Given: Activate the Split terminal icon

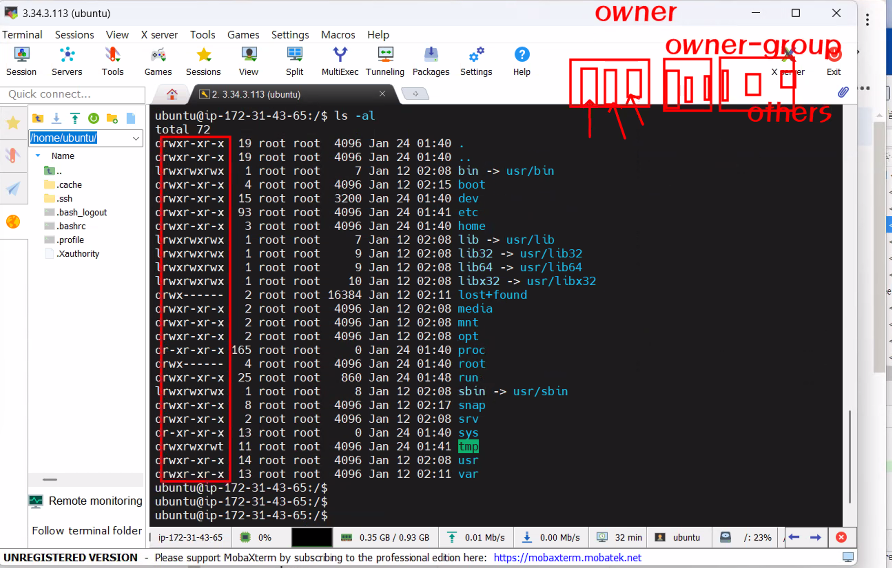Looking at the screenshot, I should 295,61.
